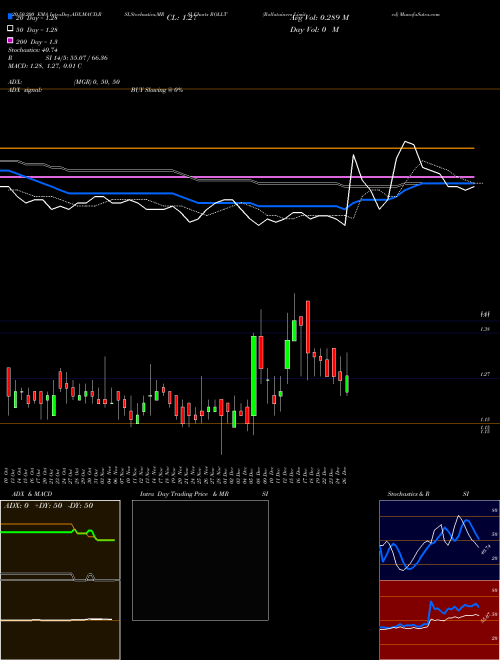Viewport: 500px width, 660px height.
Task: Click the RSI "14/3: 55.07 / 66.36" reading
Action: pyautogui.click(x=77, y=58)
